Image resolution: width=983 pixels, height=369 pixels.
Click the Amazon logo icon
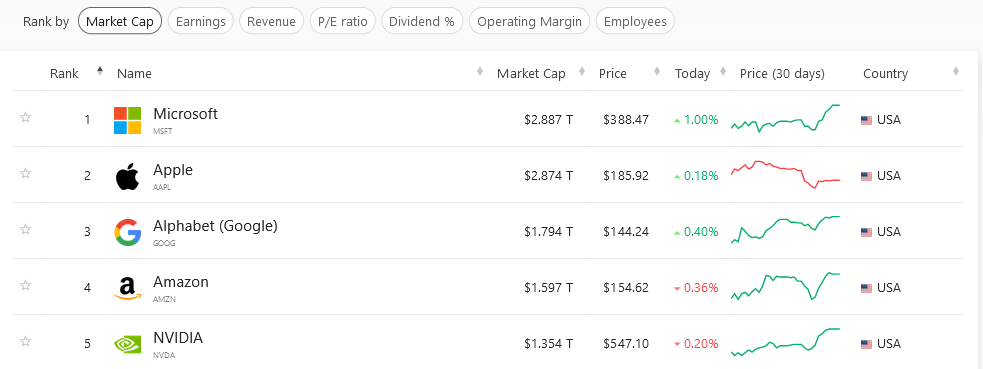tap(127, 288)
